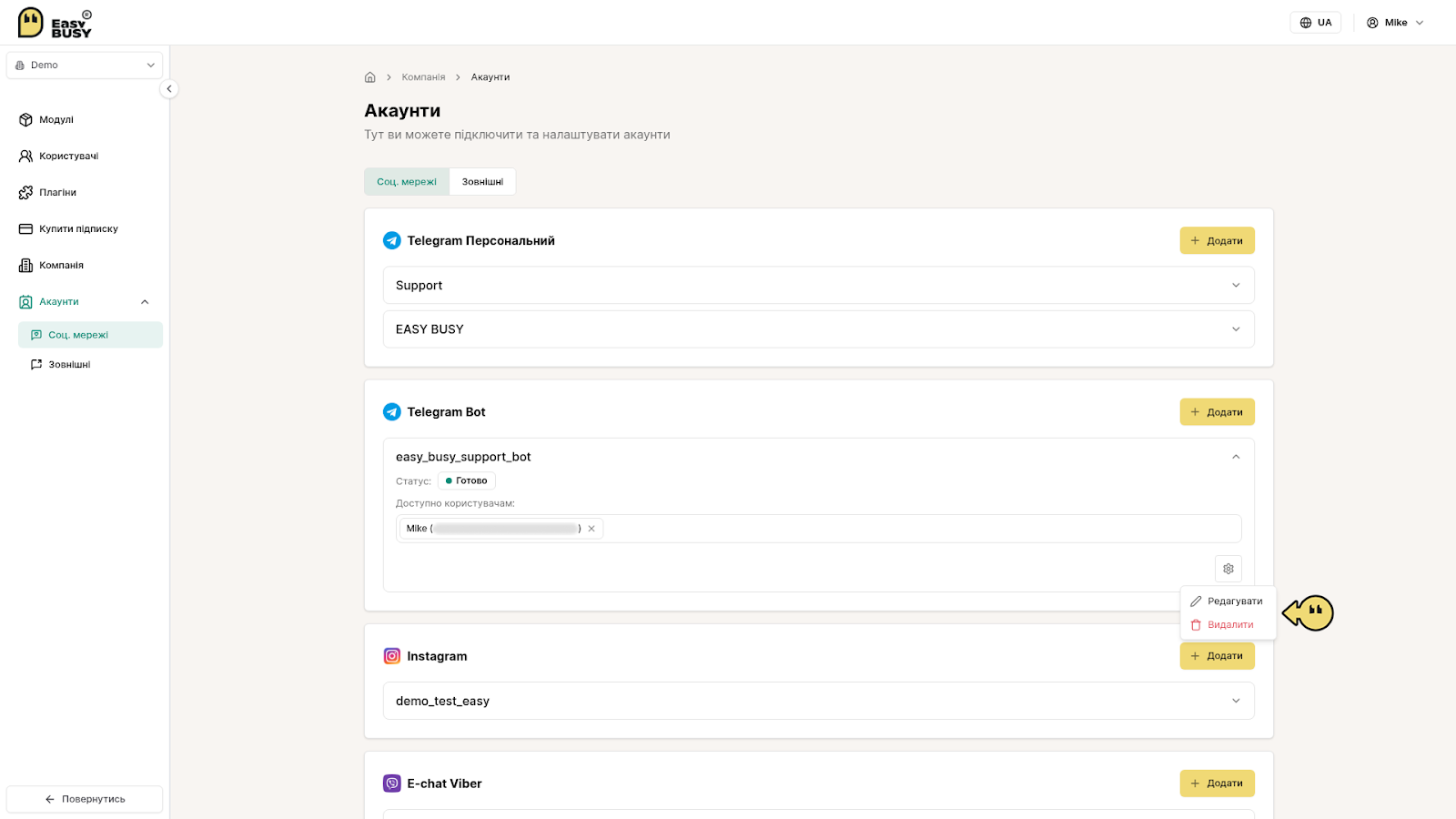Select Соц. мережі in sidebar submenu
The image size is (1456, 819).
point(90,335)
